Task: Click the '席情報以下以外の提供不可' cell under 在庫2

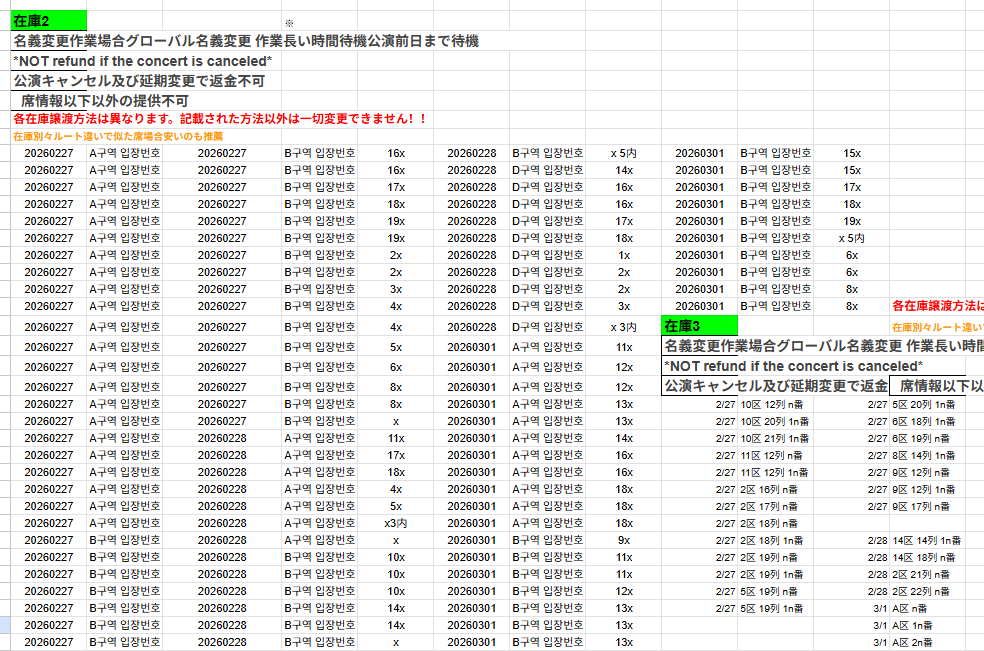Action: [105, 101]
